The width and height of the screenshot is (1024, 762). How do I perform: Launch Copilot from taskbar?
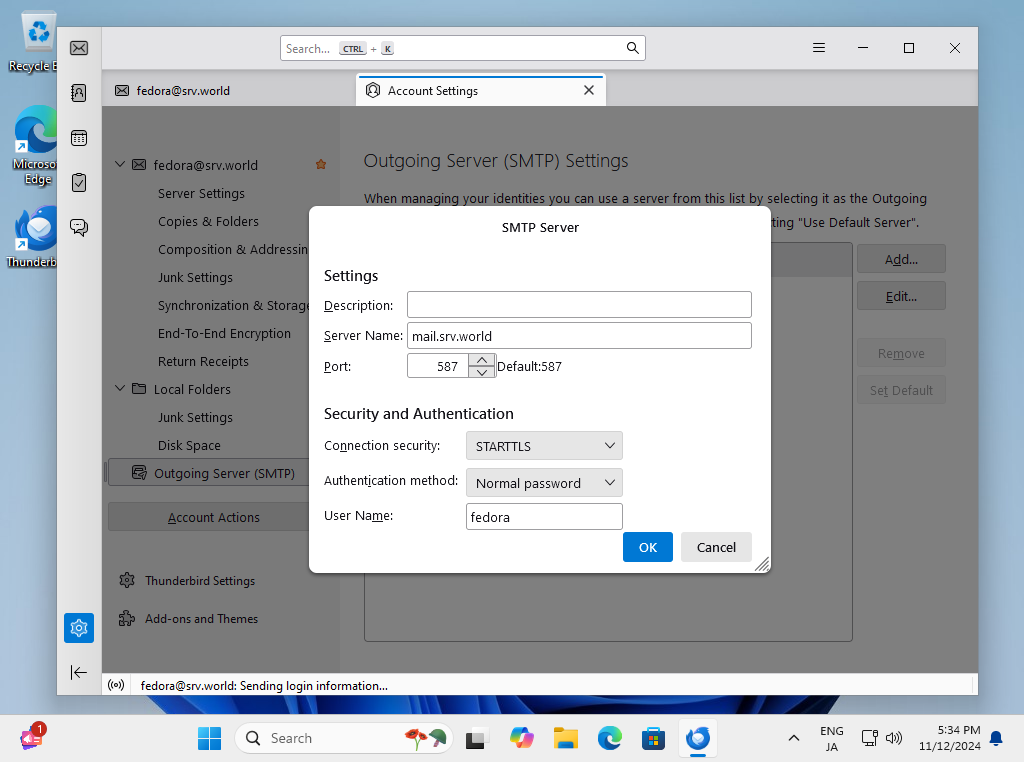click(x=521, y=738)
